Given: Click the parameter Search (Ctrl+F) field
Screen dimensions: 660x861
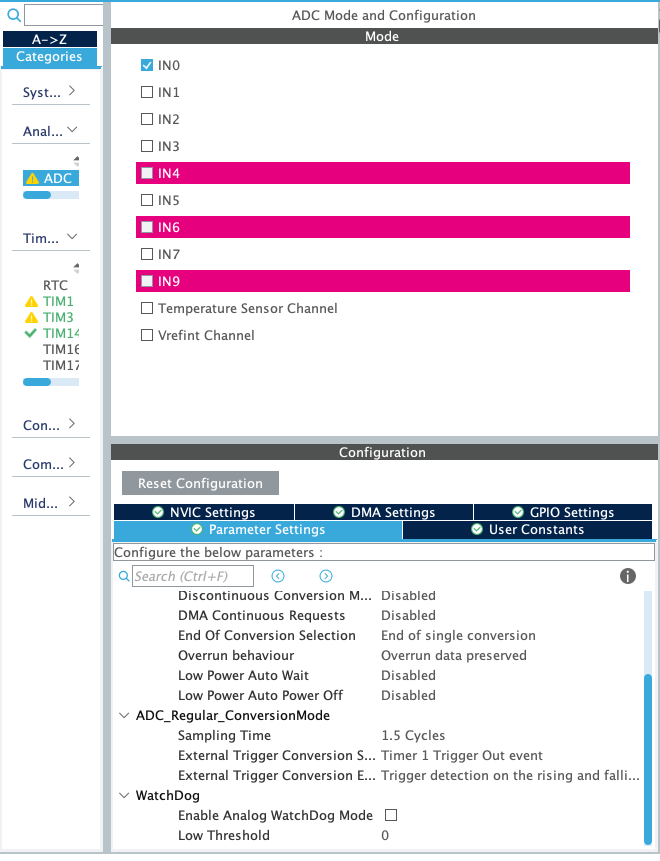Looking at the screenshot, I should pos(193,576).
